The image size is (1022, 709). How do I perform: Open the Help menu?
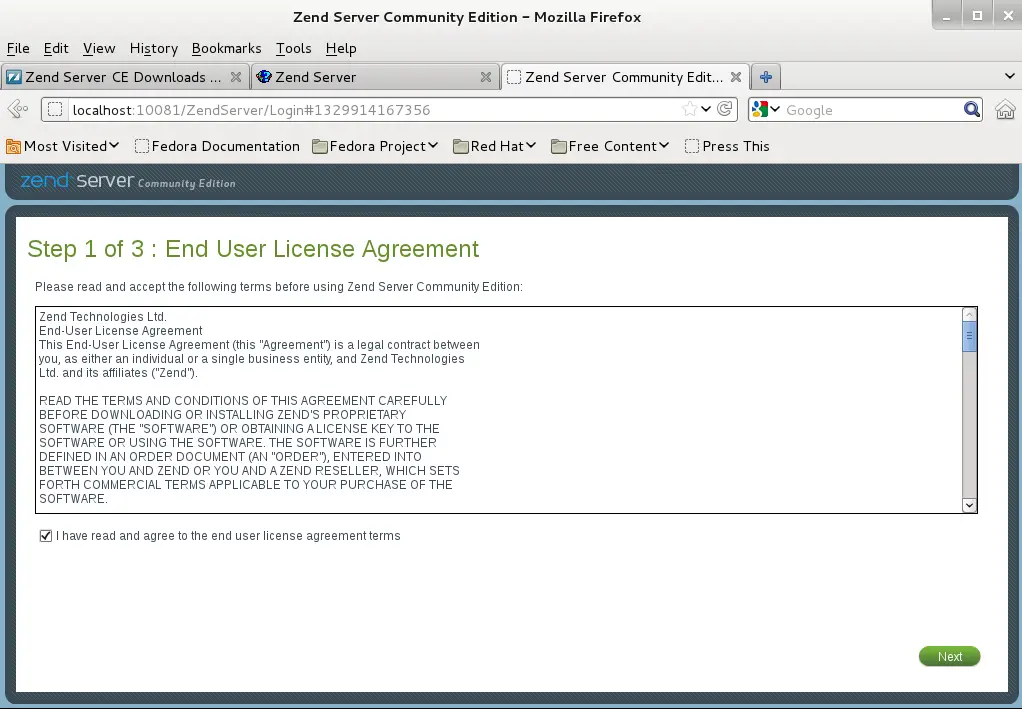341,48
